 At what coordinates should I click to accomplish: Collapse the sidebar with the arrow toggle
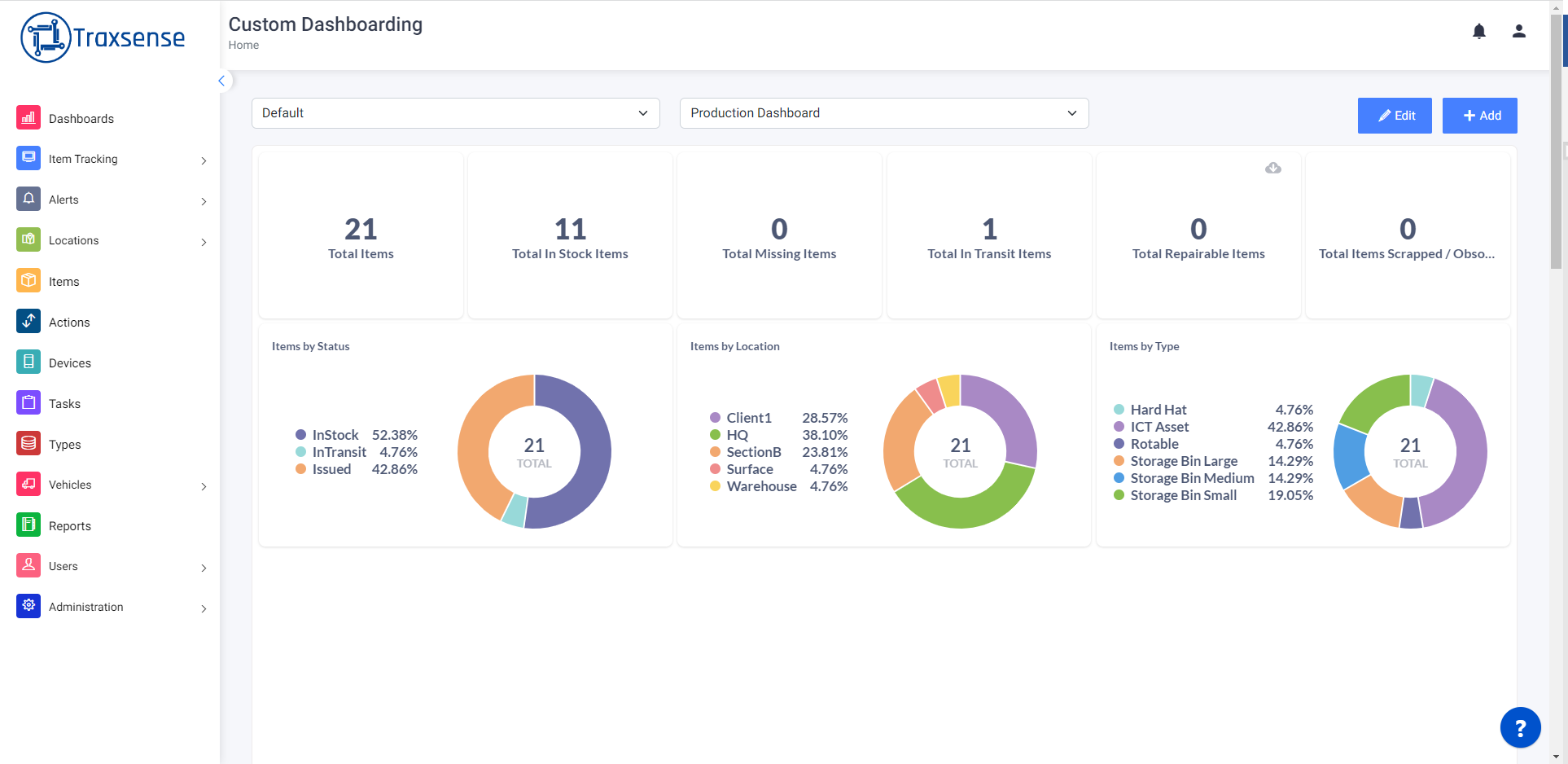pyautogui.click(x=221, y=81)
